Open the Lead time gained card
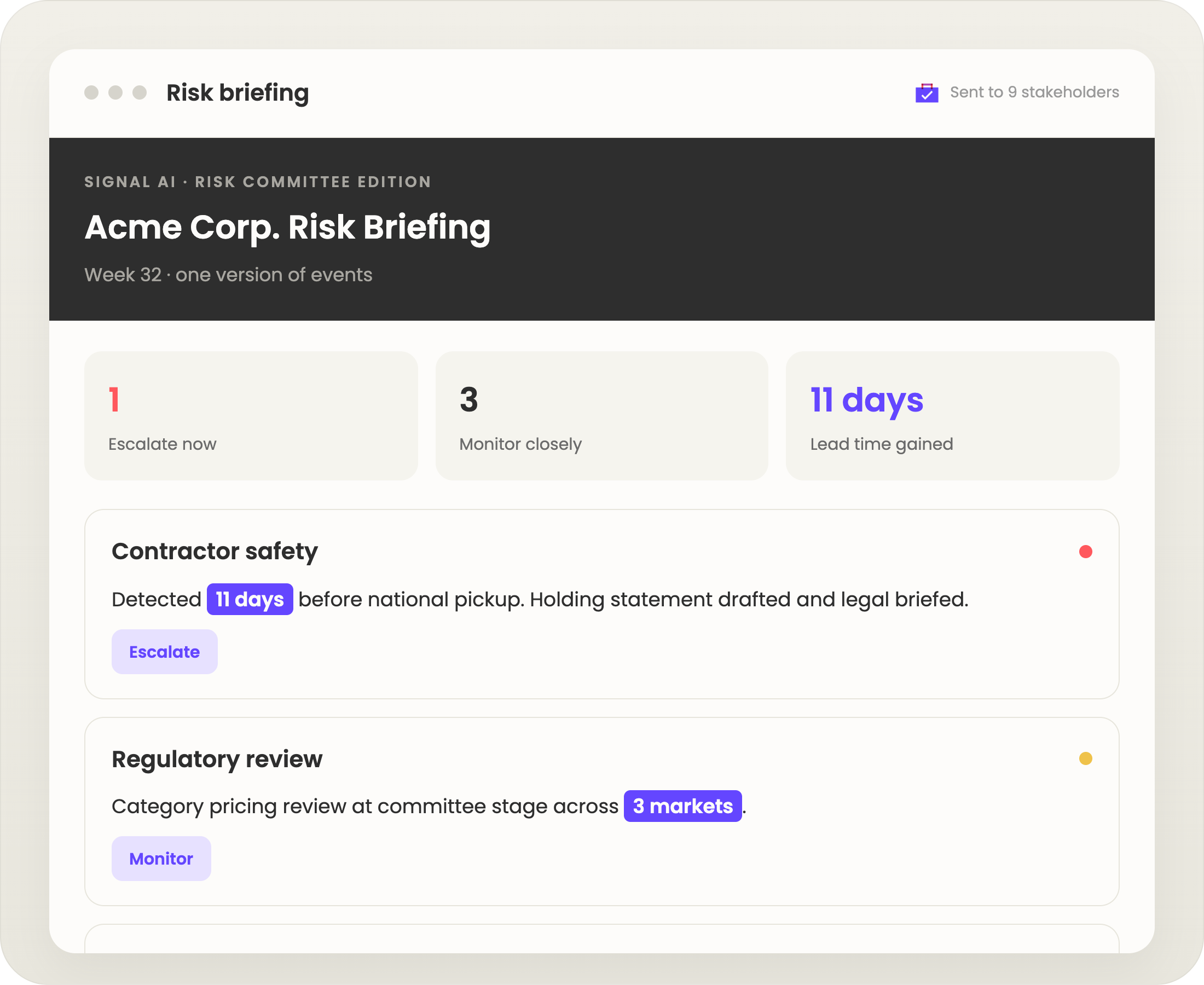The image size is (1204, 985). click(x=952, y=416)
